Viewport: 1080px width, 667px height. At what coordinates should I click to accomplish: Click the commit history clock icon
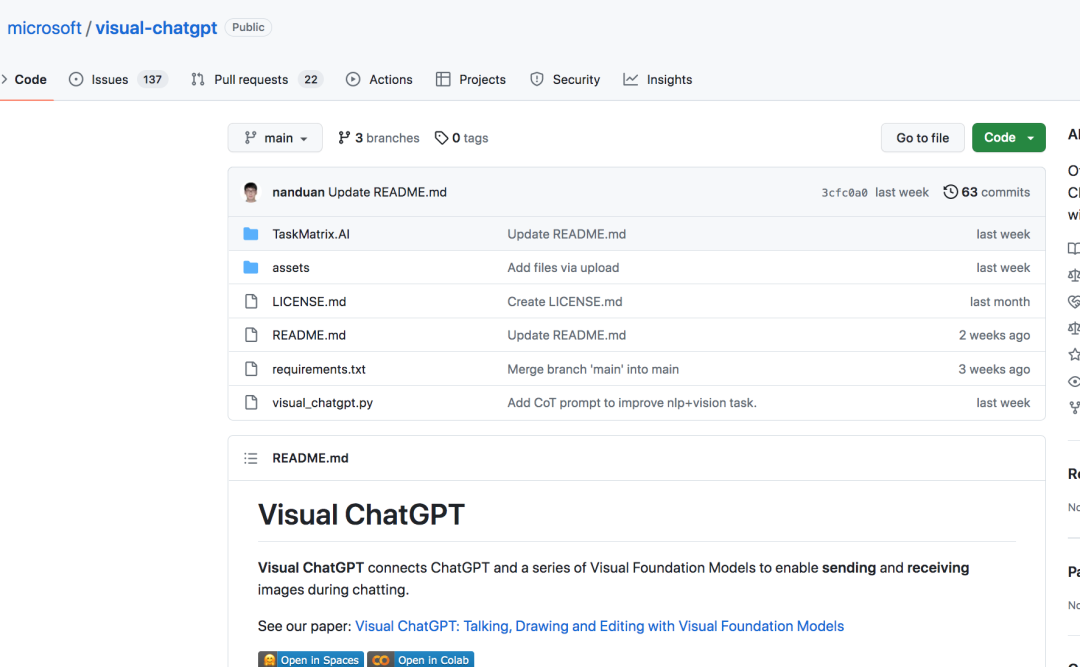(950, 192)
